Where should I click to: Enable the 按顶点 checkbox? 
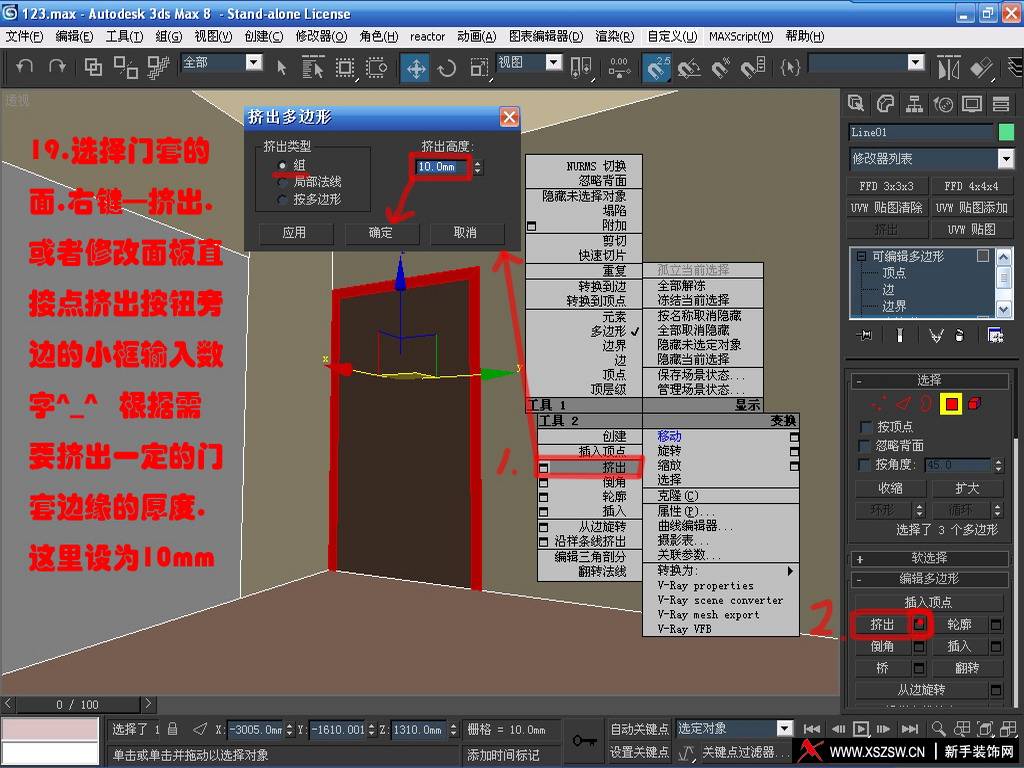pos(866,427)
